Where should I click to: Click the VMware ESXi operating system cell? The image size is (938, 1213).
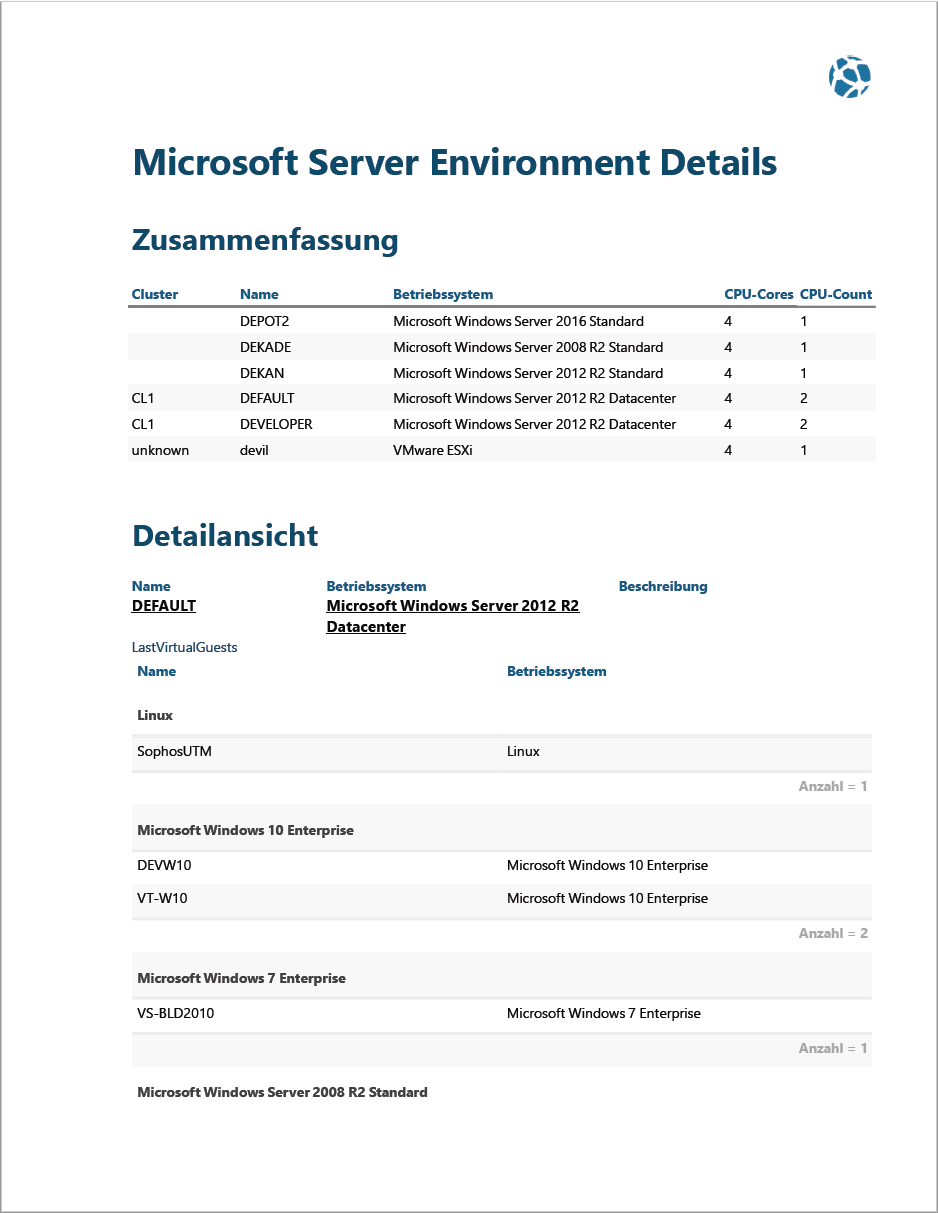433,450
